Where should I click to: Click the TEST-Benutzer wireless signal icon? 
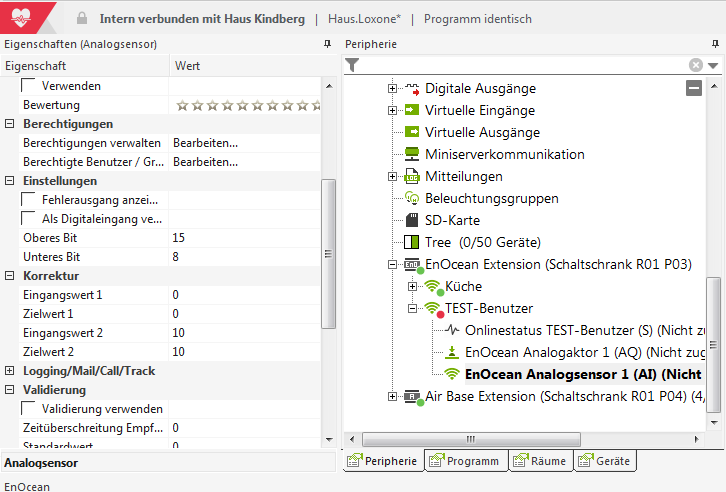pos(434,309)
